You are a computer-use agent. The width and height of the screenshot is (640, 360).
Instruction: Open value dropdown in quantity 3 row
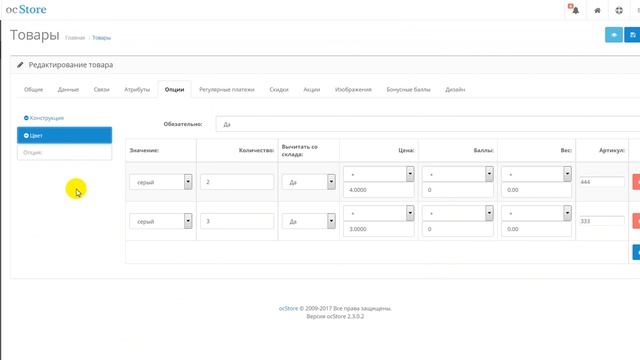161,221
